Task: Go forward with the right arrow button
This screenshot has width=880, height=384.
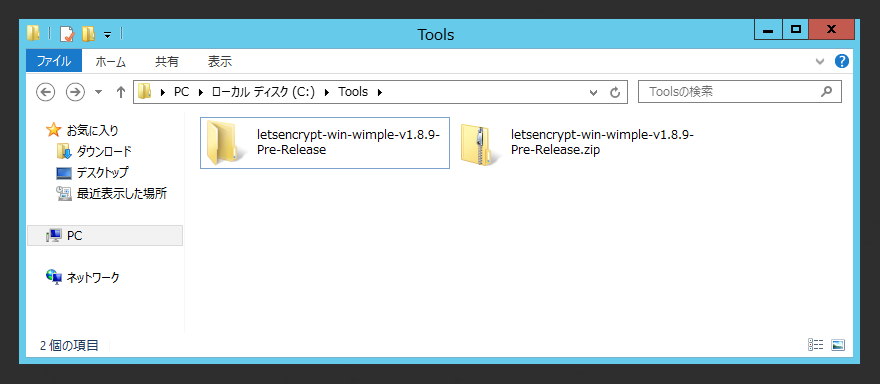Action: [75, 92]
